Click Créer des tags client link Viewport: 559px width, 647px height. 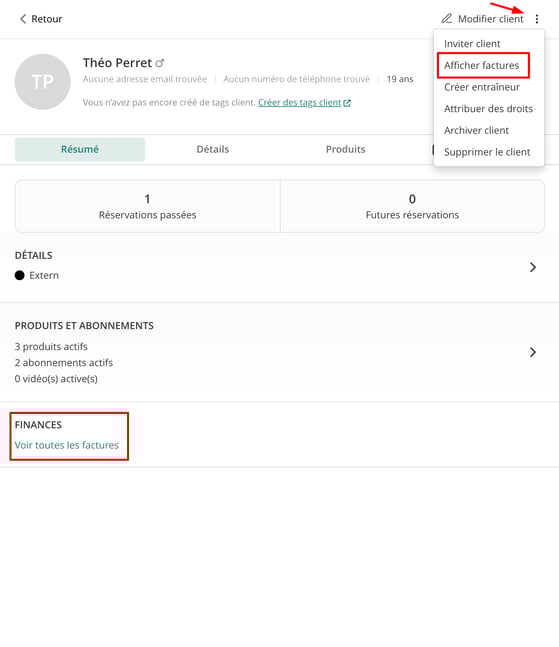click(300, 102)
